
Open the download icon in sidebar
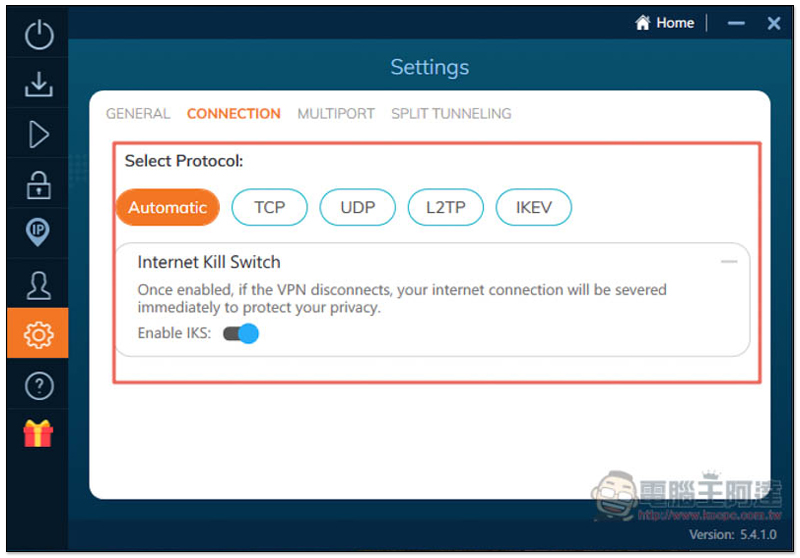tap(38, 85)
